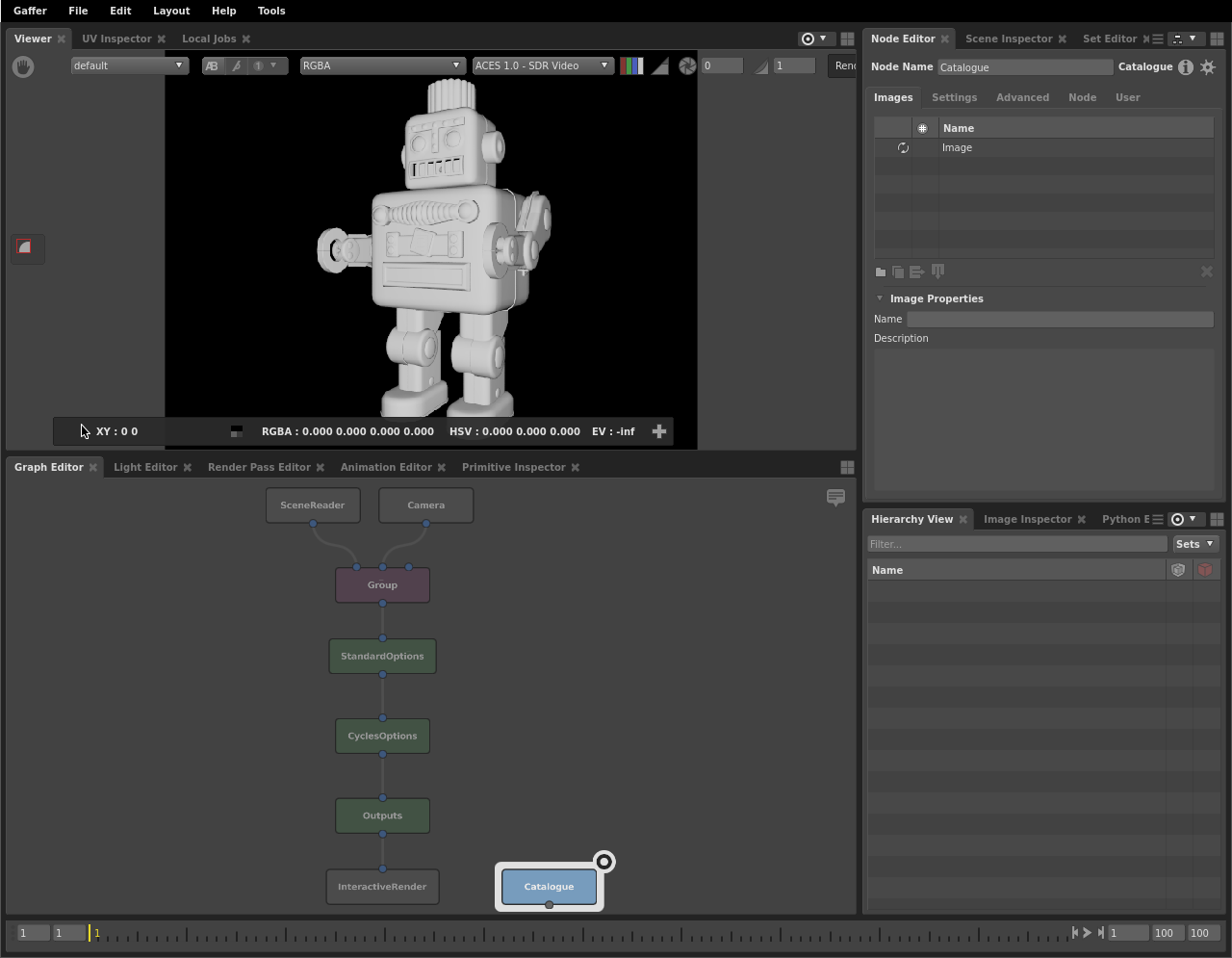Click the hand pan tool in Viewer
The height and width of the screenshot is (958, 1232).
(23, 66)
